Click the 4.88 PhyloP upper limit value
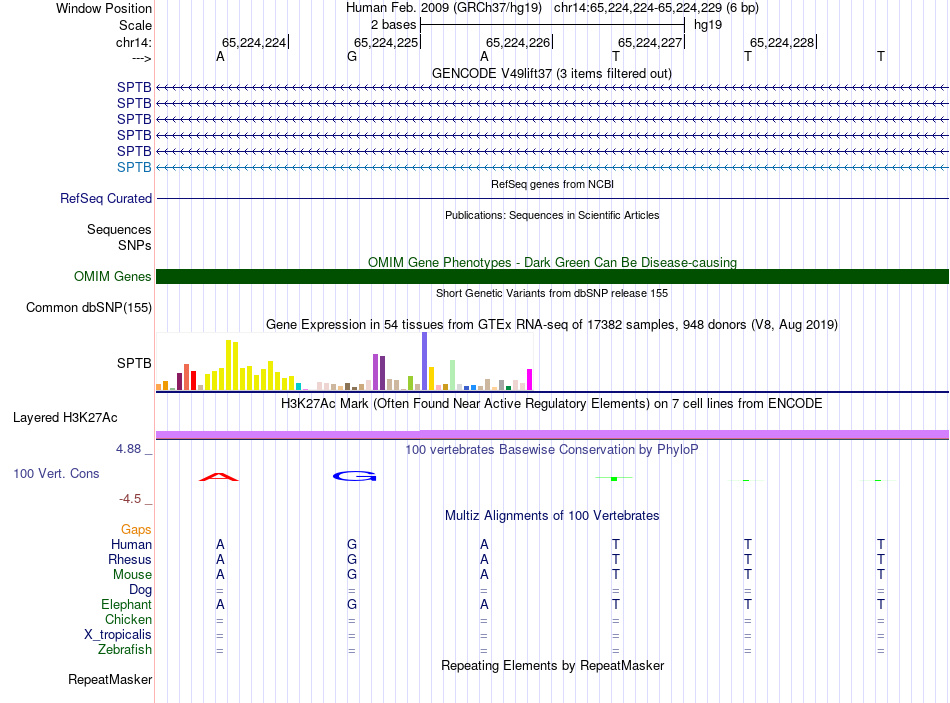This screenshot has height=703, width=950. point(128,449)
